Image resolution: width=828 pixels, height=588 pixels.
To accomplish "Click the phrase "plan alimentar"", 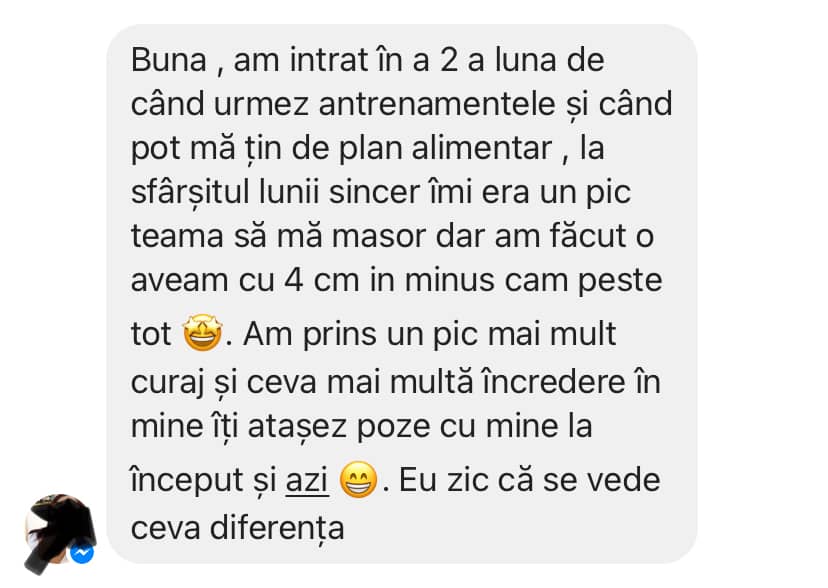I will tap(445, 149).
